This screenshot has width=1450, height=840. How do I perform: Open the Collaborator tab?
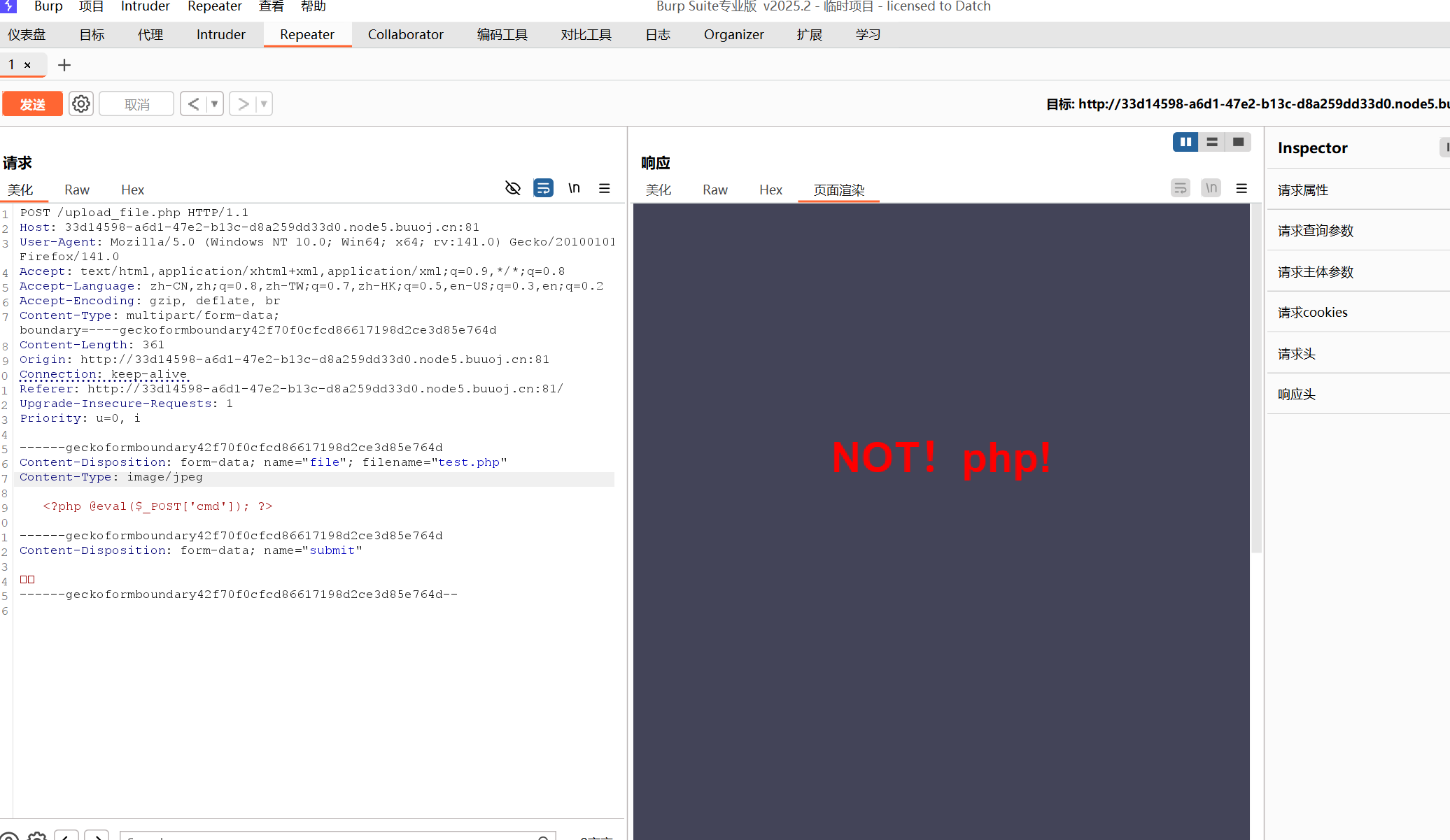tap(405, 34)
